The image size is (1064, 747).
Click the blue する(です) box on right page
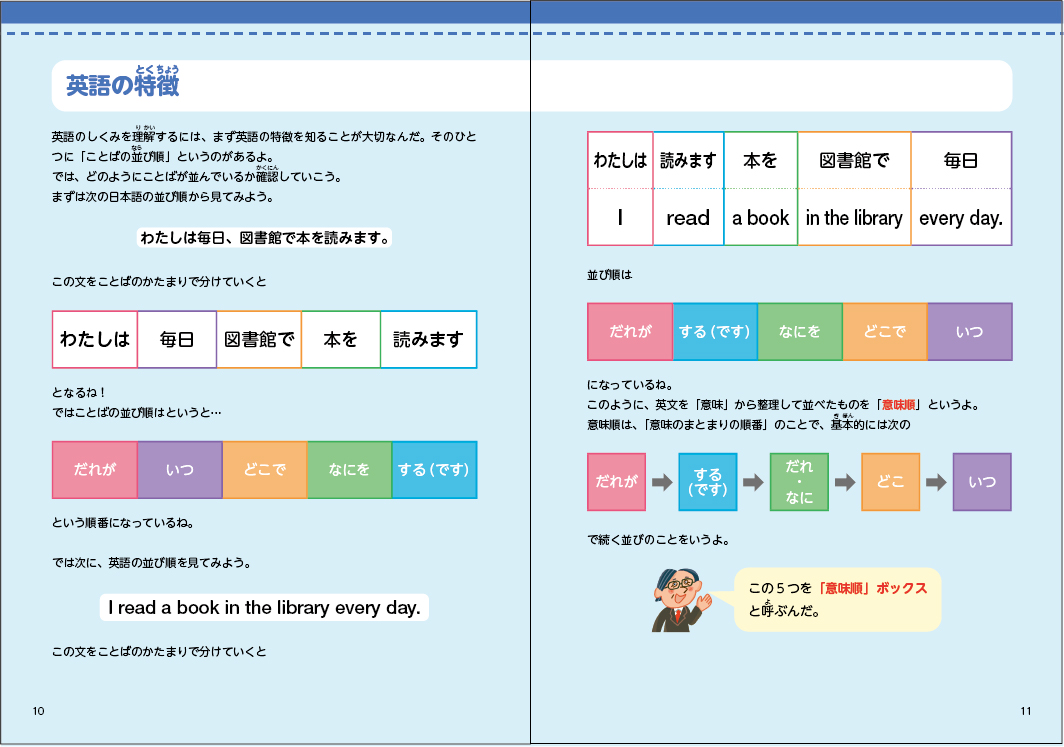pos(715,332)
